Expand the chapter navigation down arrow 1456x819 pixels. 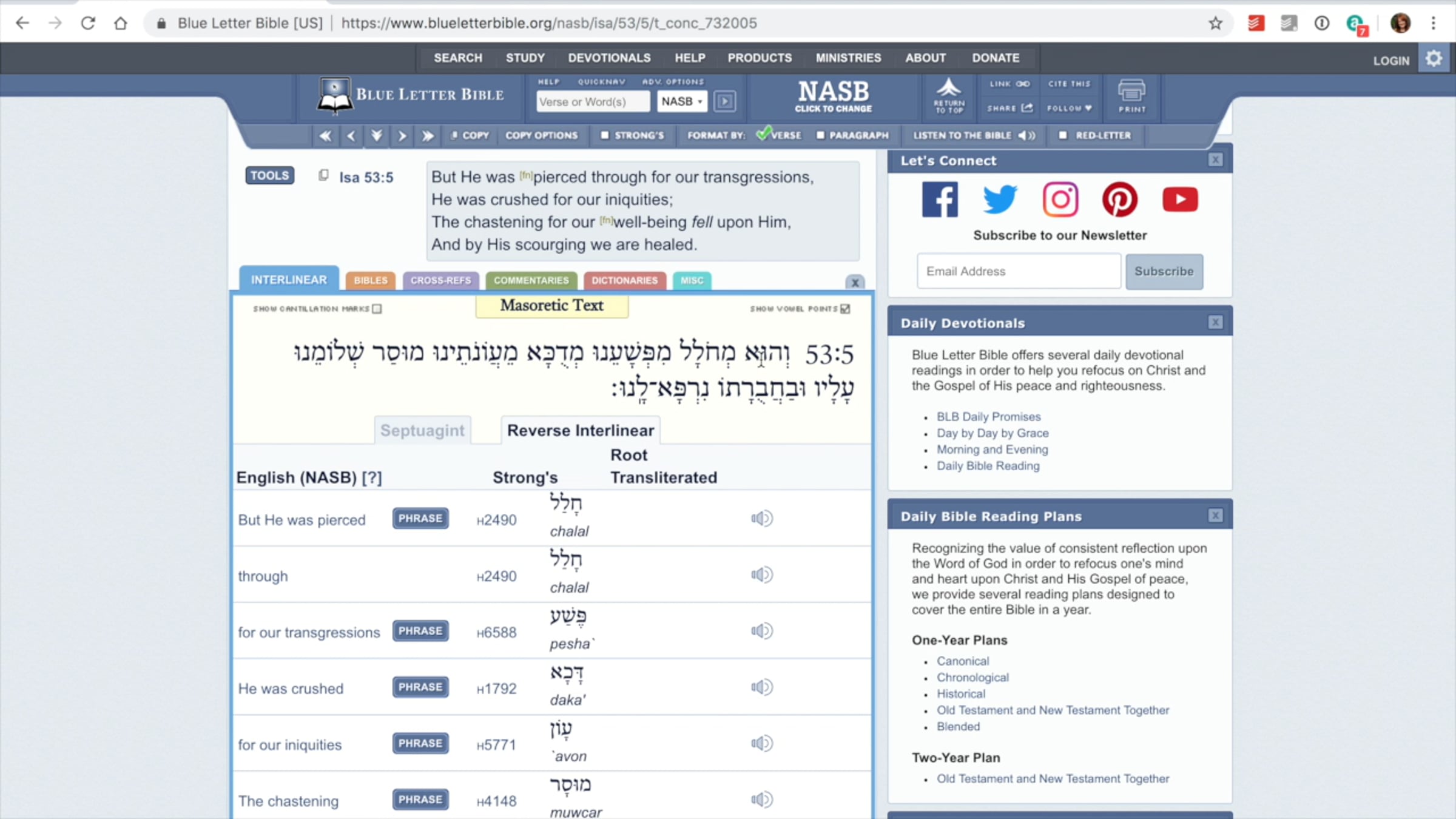[377, 135]
